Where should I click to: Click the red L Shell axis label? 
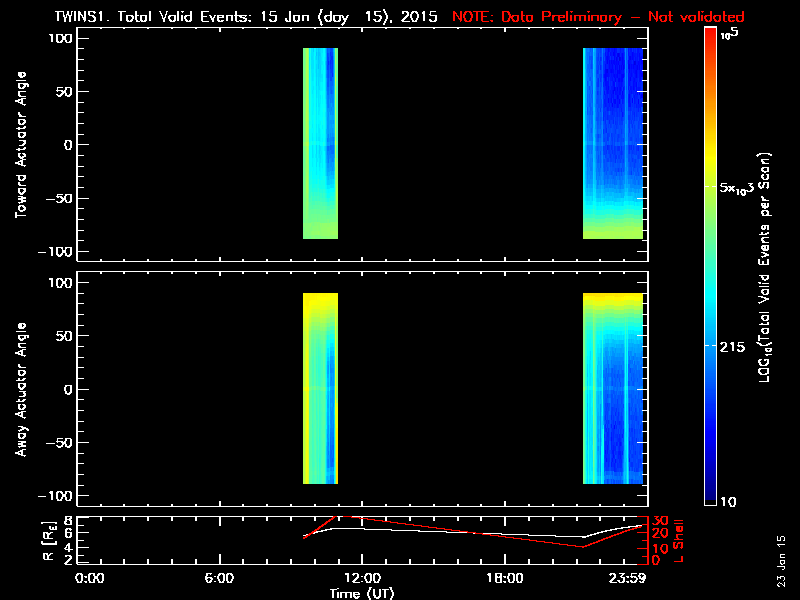(681, 540)
